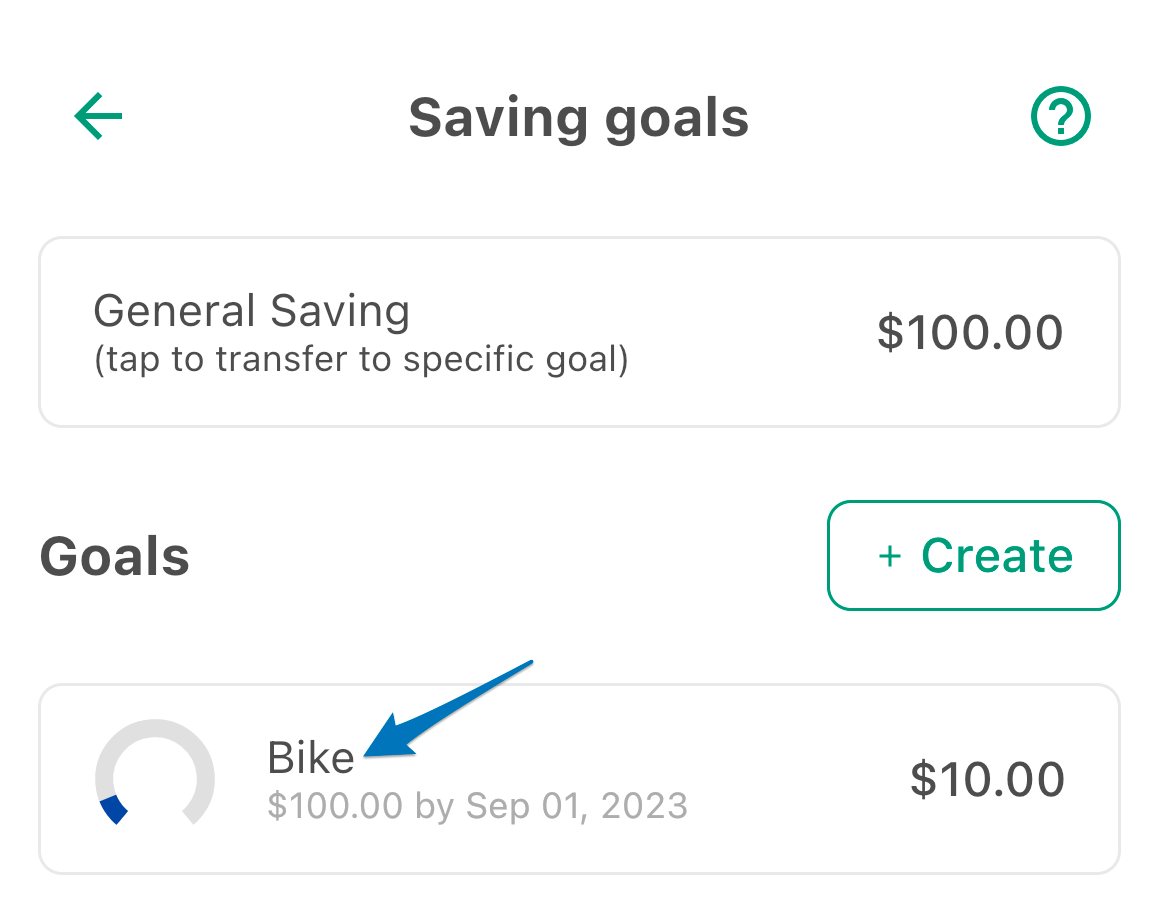Image resolution: width=1163 pixels, height=916 pixels.
Task: Click the empty center of the Bike progress ring
Action: [155, 778]
